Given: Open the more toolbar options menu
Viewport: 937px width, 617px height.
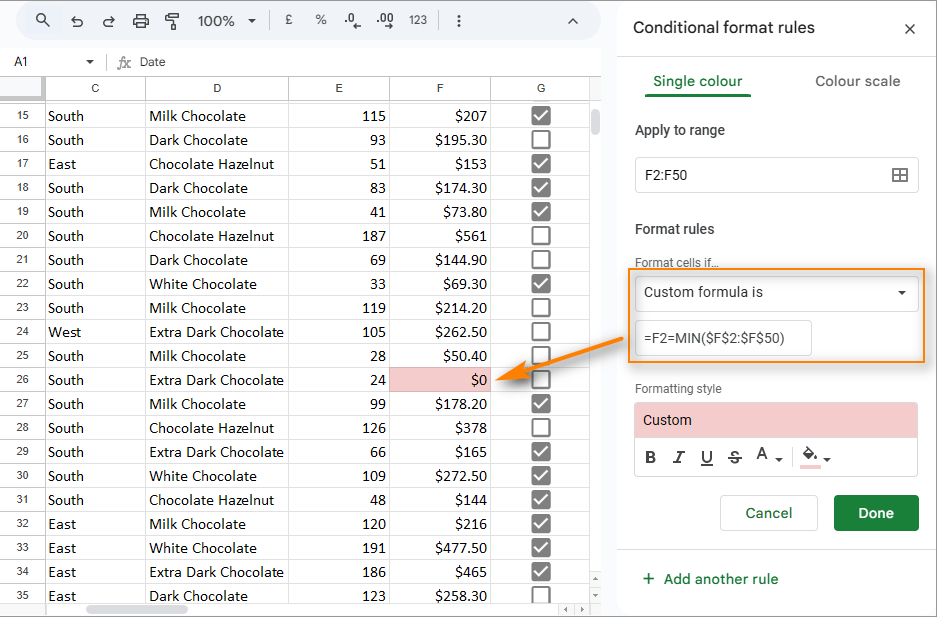Looking at the screenshot, I should coord(458,20).
